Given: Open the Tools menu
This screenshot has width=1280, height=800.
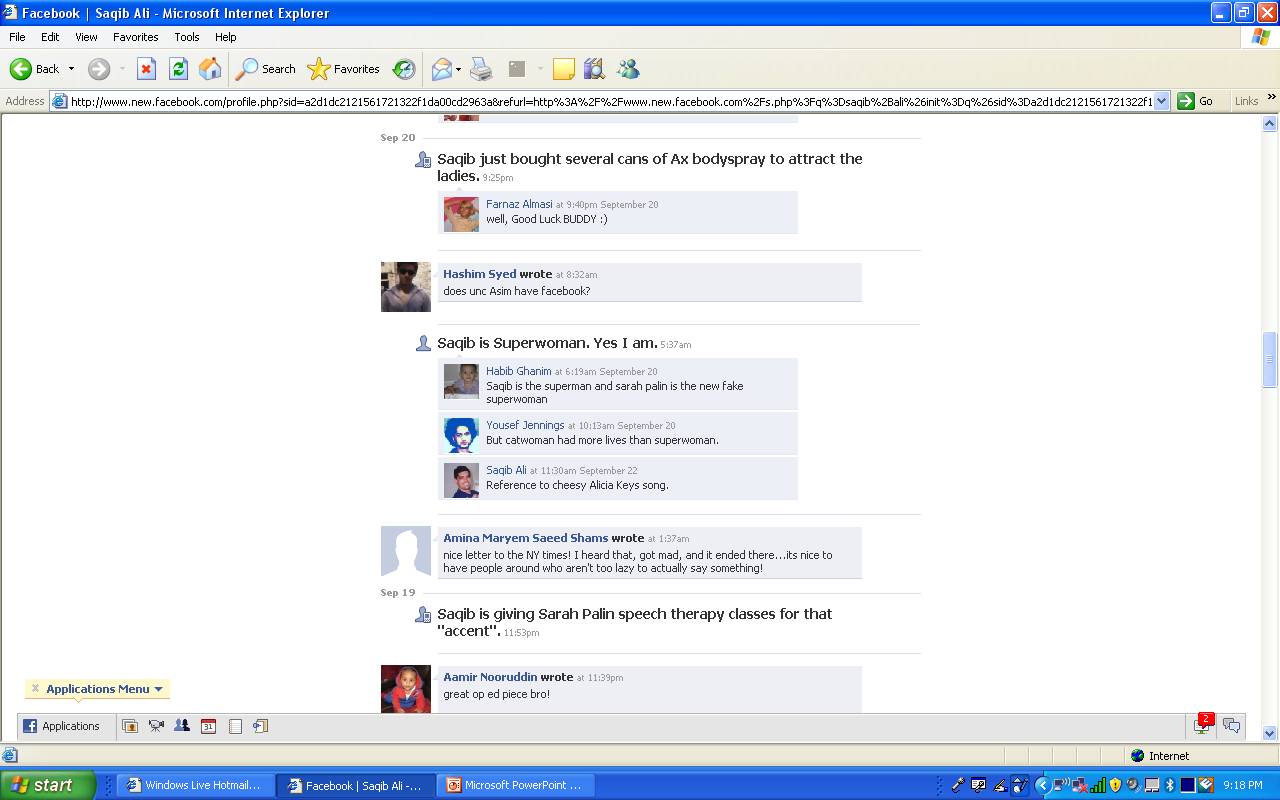Looking at the screenshot, I should (187, 37).
